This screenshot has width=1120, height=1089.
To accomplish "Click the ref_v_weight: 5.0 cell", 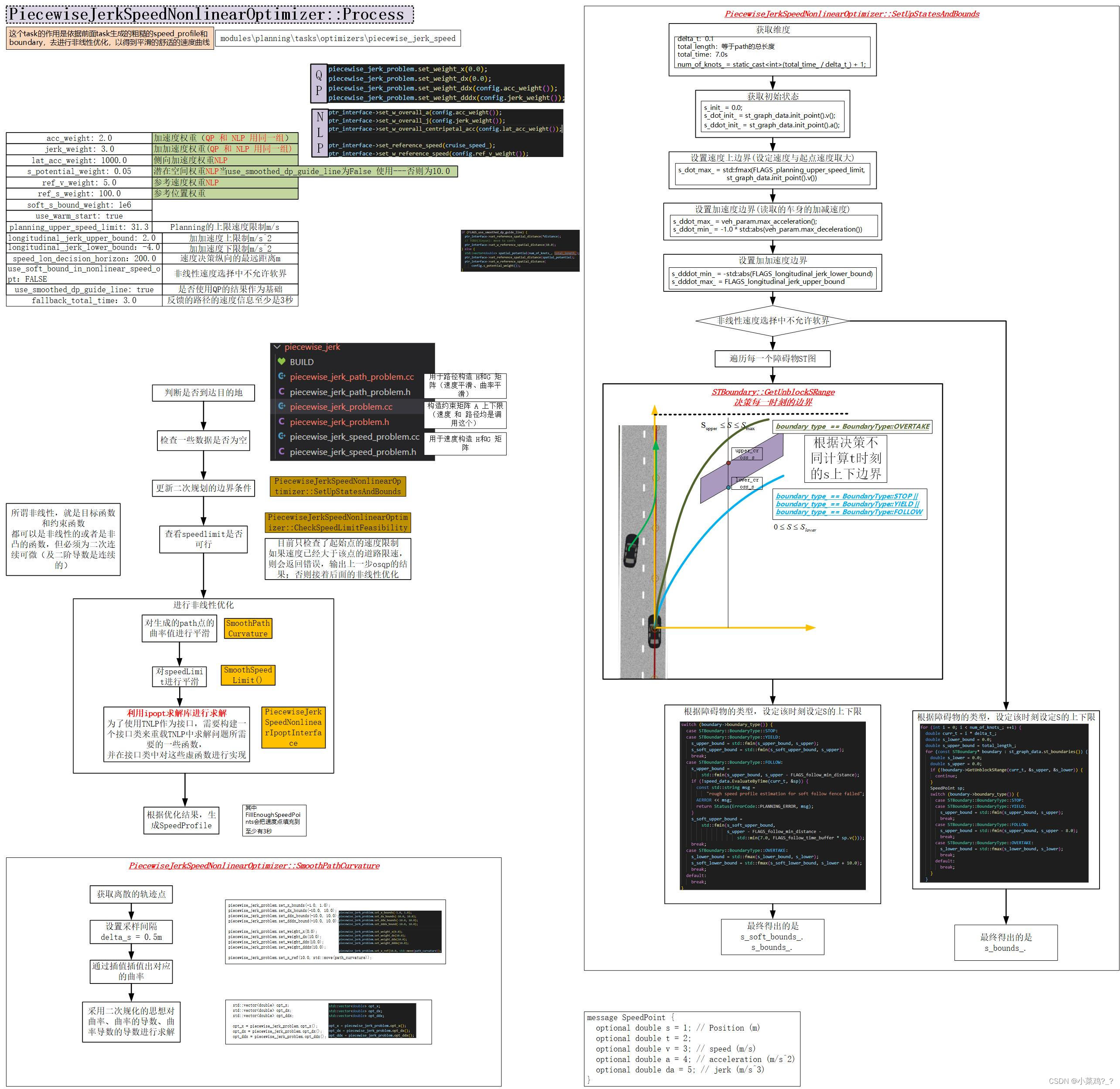I will [x=79, y=182].
